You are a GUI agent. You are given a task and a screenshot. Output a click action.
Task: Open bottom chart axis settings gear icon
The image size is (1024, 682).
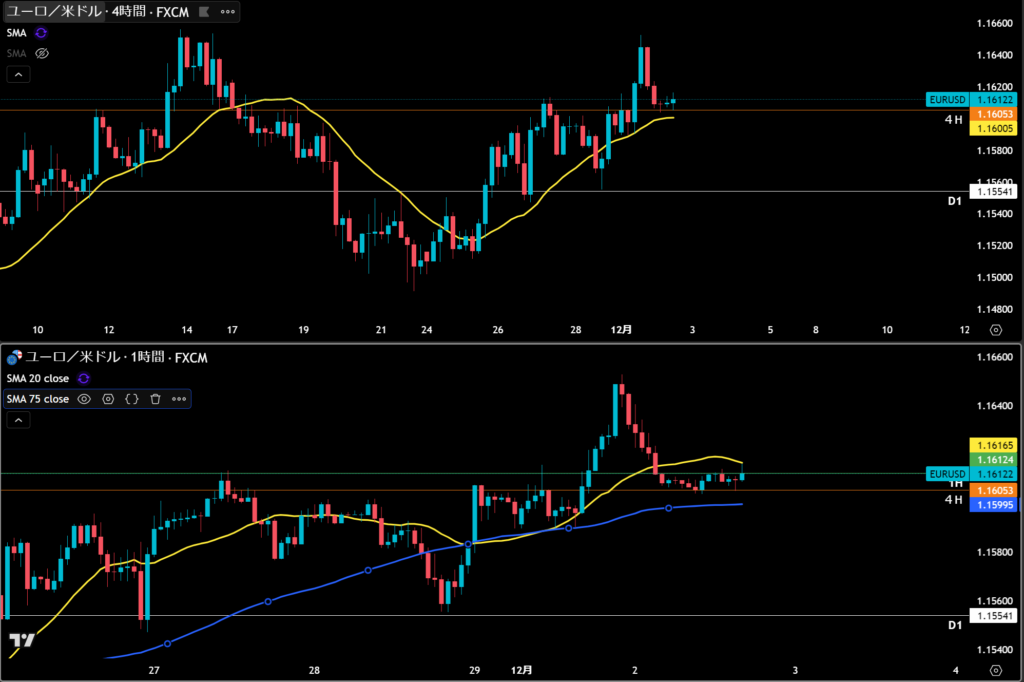tap(995, 669)
